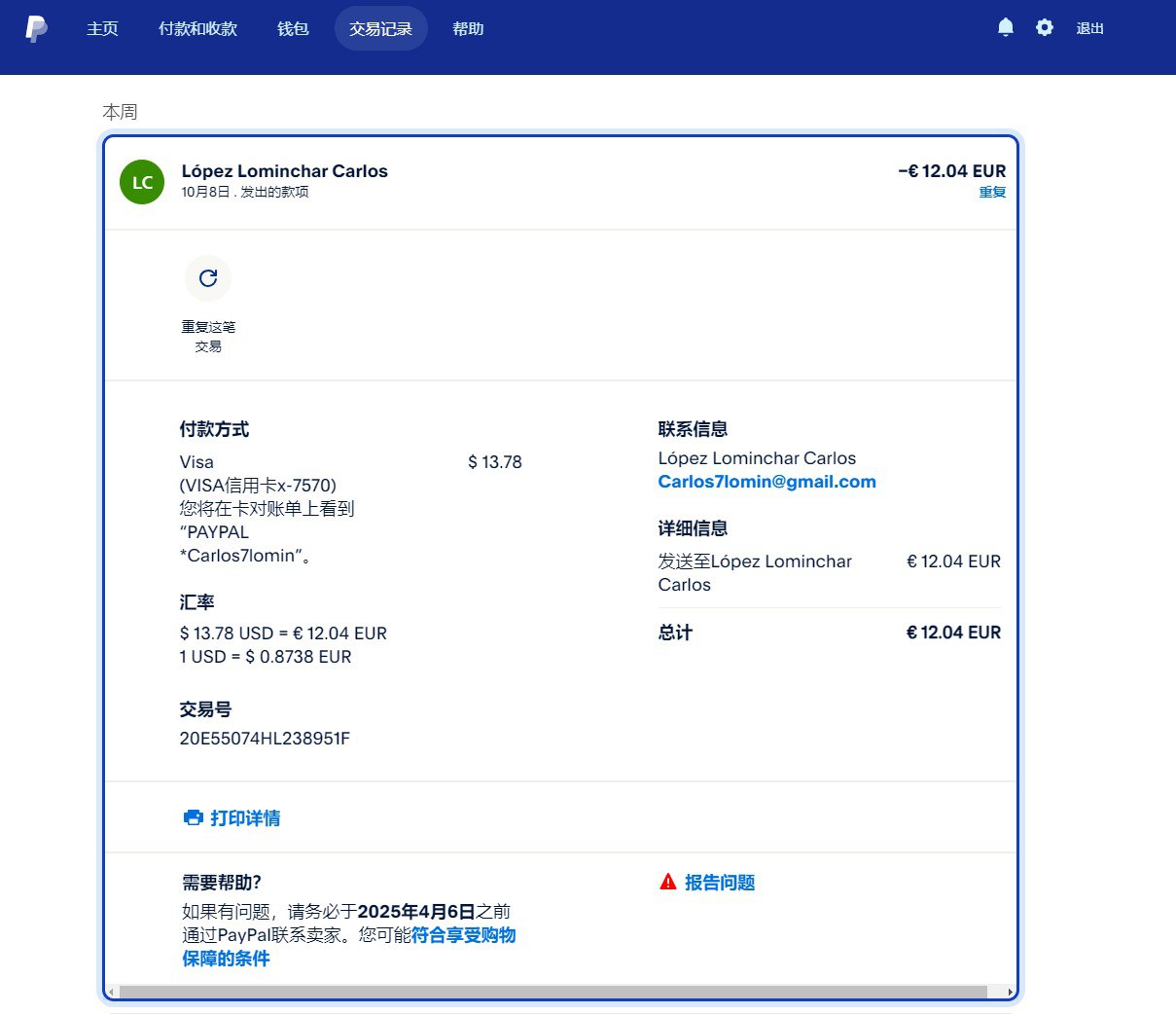Open the notifications bell
Screen dimensions: 1176x1014
pos(1006,28)
